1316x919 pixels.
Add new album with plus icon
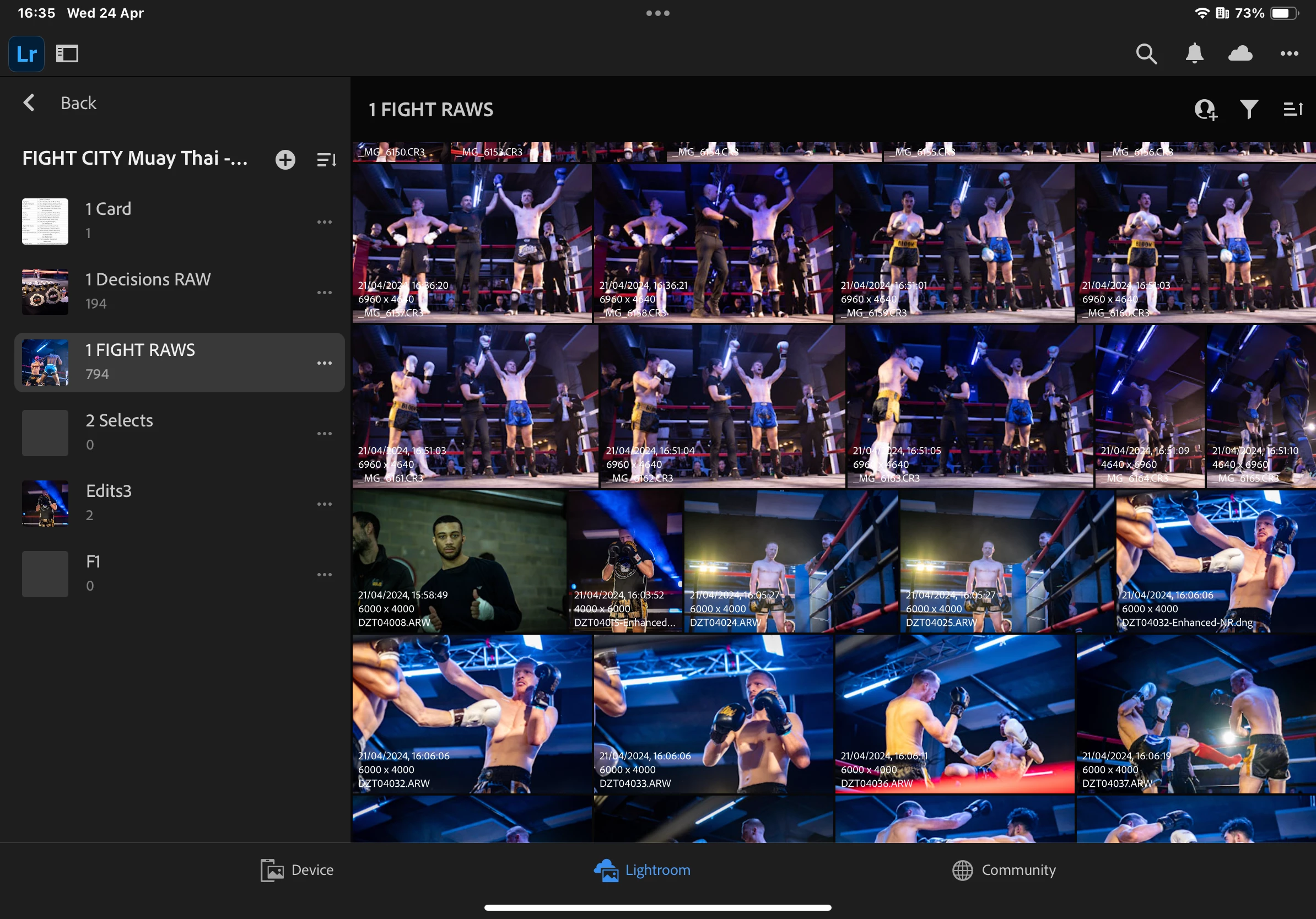tap(285, 159)
